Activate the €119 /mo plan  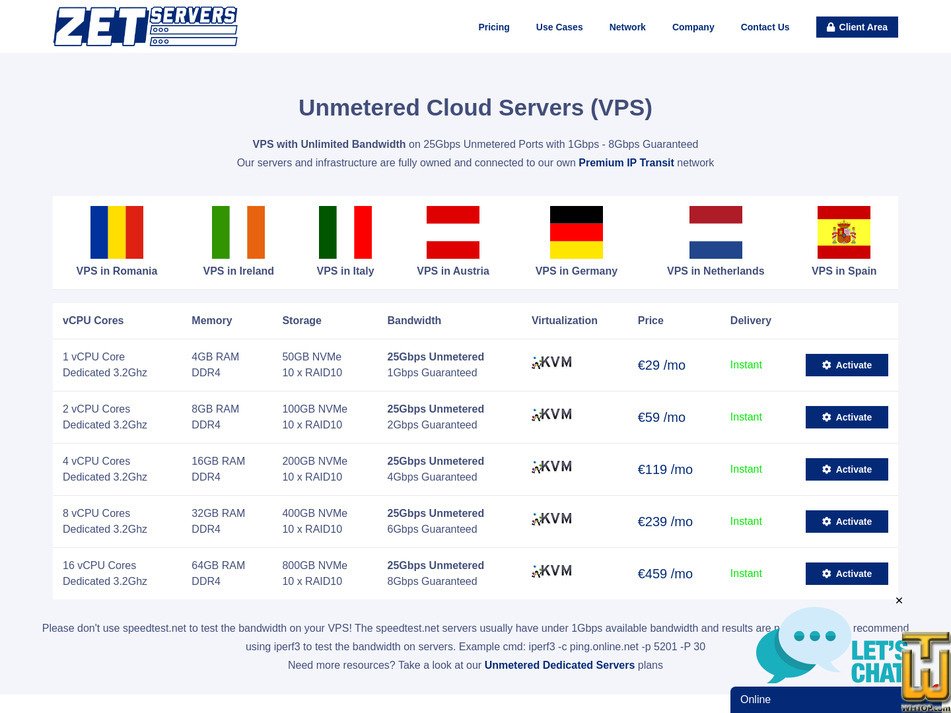846,469
